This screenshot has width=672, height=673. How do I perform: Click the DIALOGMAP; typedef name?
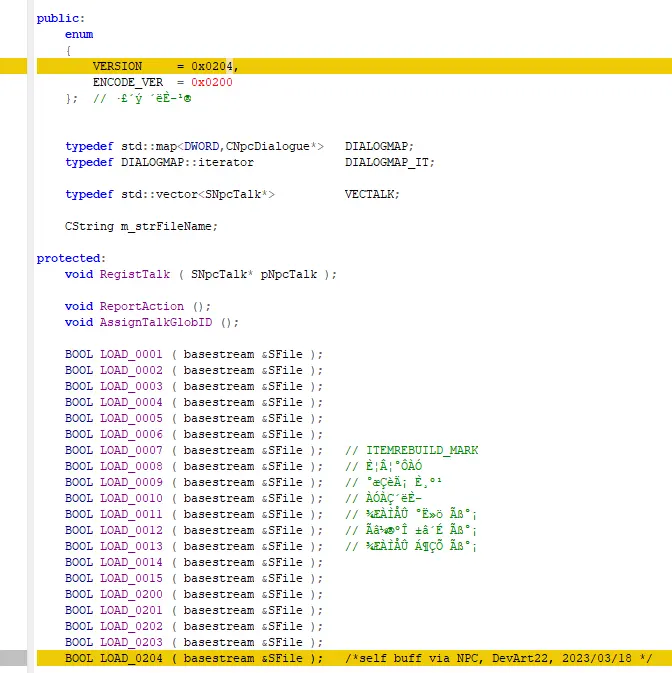(379, 146)
